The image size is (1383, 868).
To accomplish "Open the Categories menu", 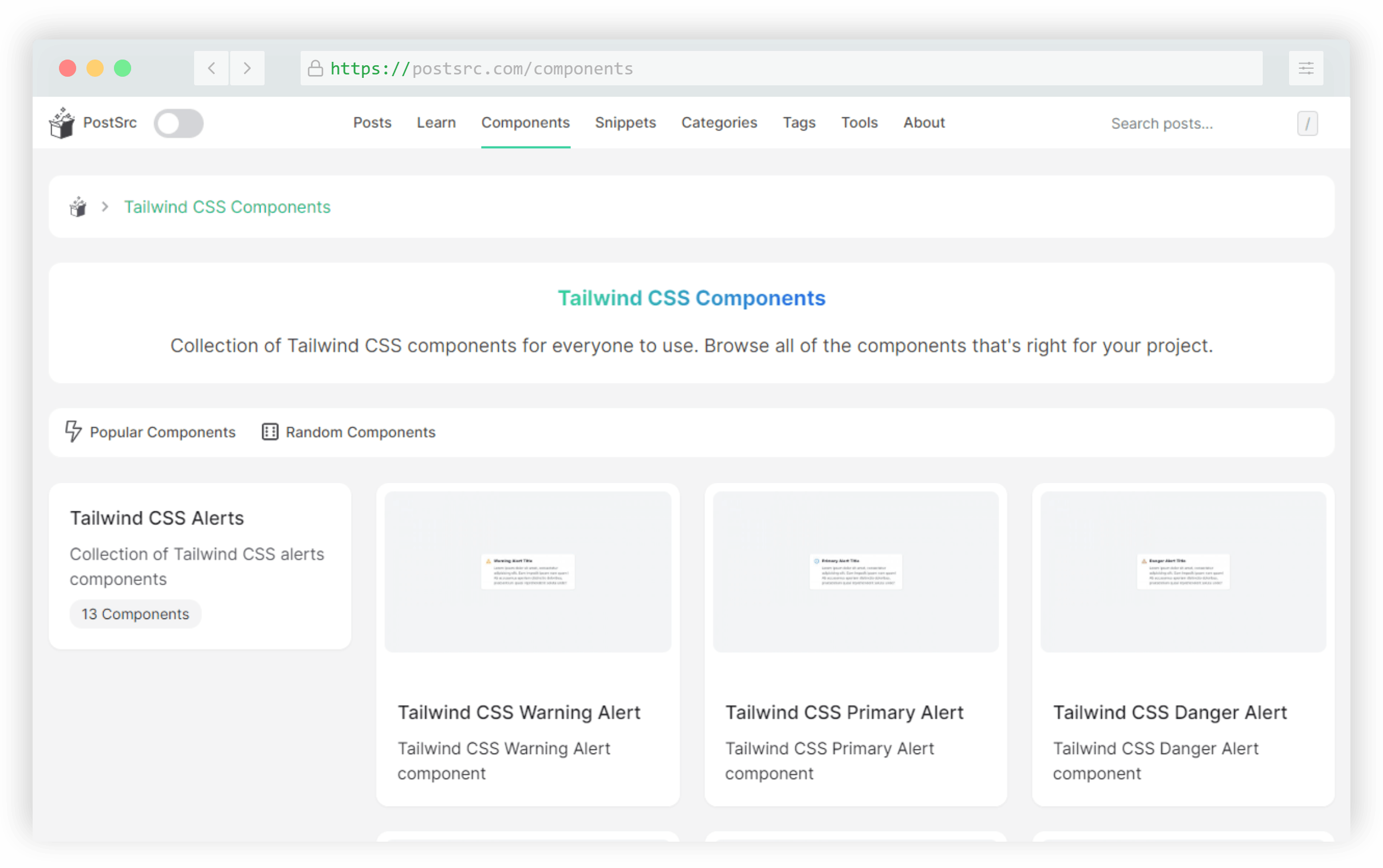I will click(x=719, y=123).
